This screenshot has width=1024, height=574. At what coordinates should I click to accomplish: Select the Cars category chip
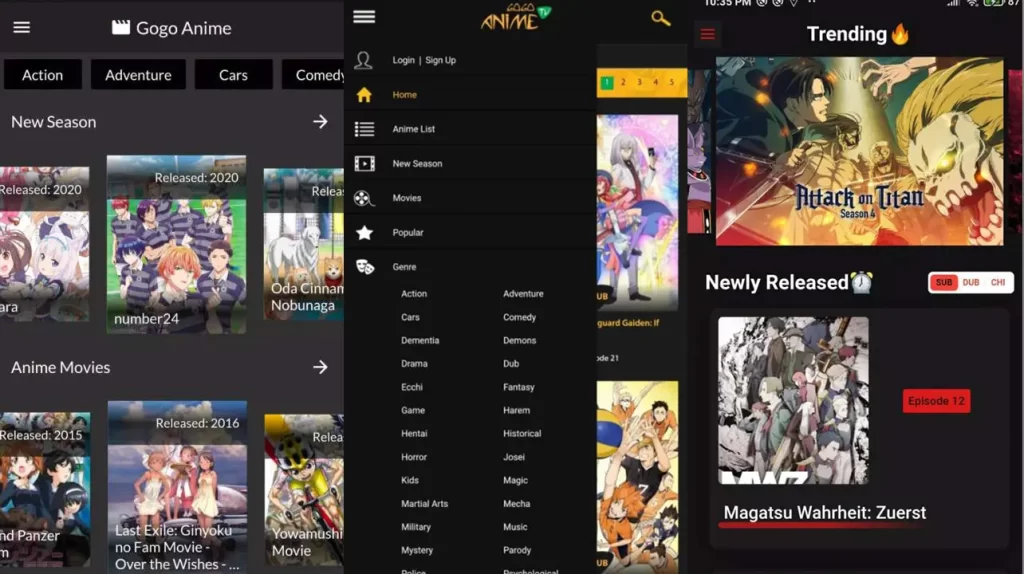(233, 75)
